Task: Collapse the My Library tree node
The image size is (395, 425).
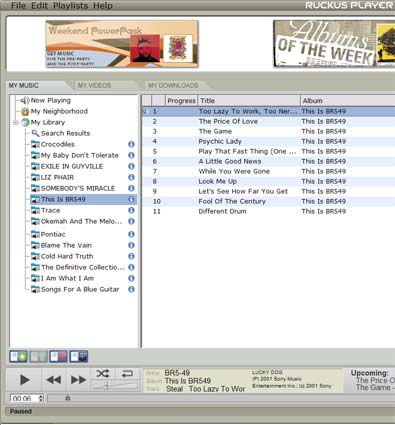Action: click(15, 123)
